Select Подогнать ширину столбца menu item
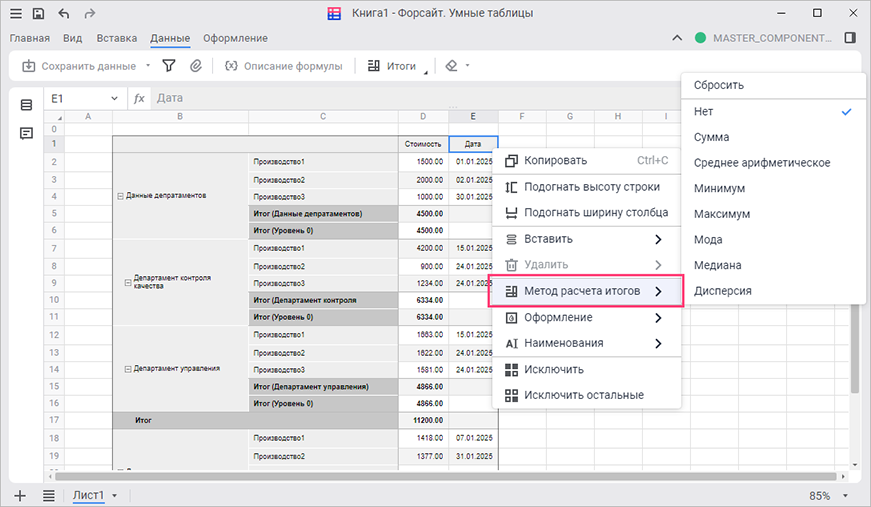871x507 pixels. pos(587,213)
